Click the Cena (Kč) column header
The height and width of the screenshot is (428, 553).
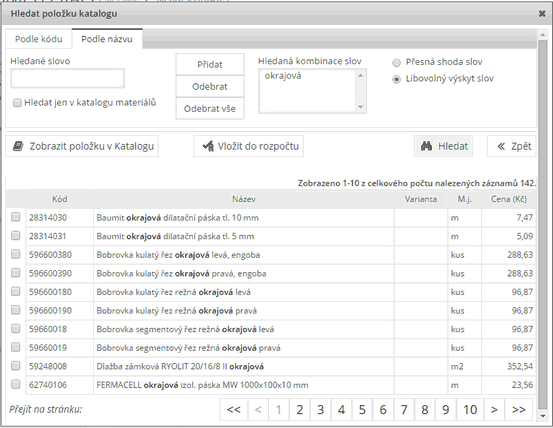tap(509, 199)
